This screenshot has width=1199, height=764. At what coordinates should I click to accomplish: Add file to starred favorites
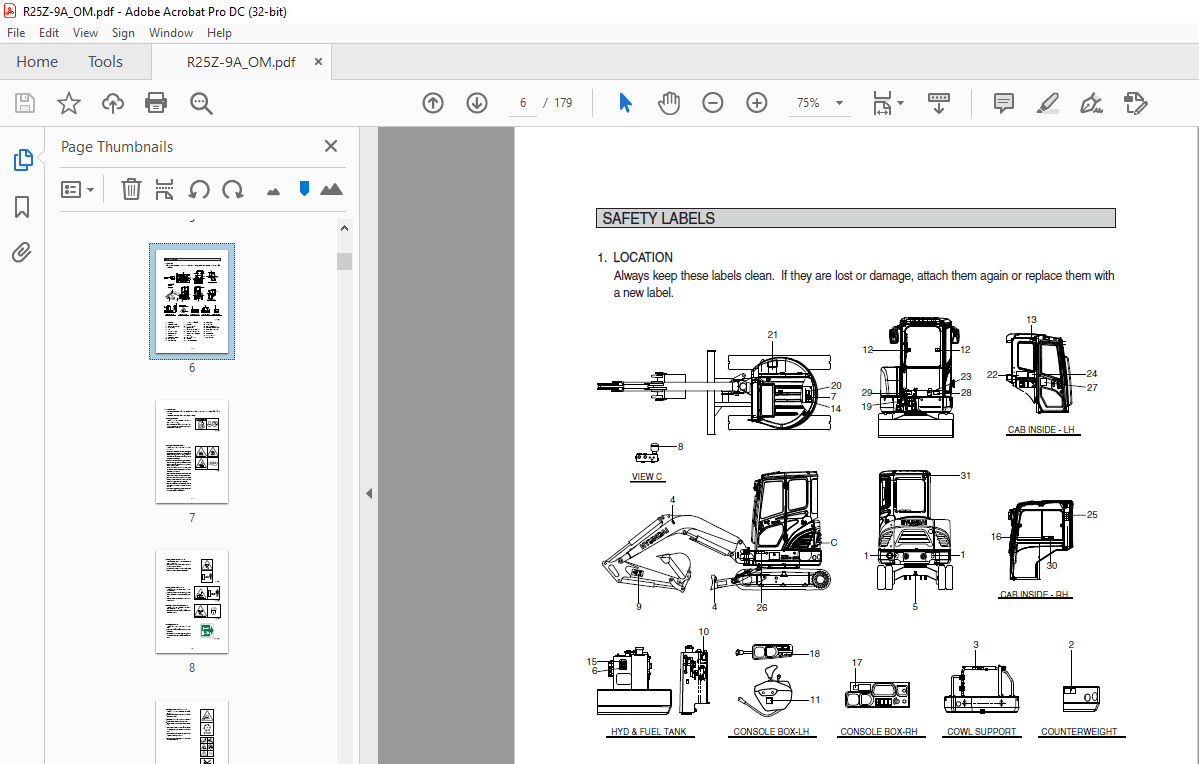(69, 103)
